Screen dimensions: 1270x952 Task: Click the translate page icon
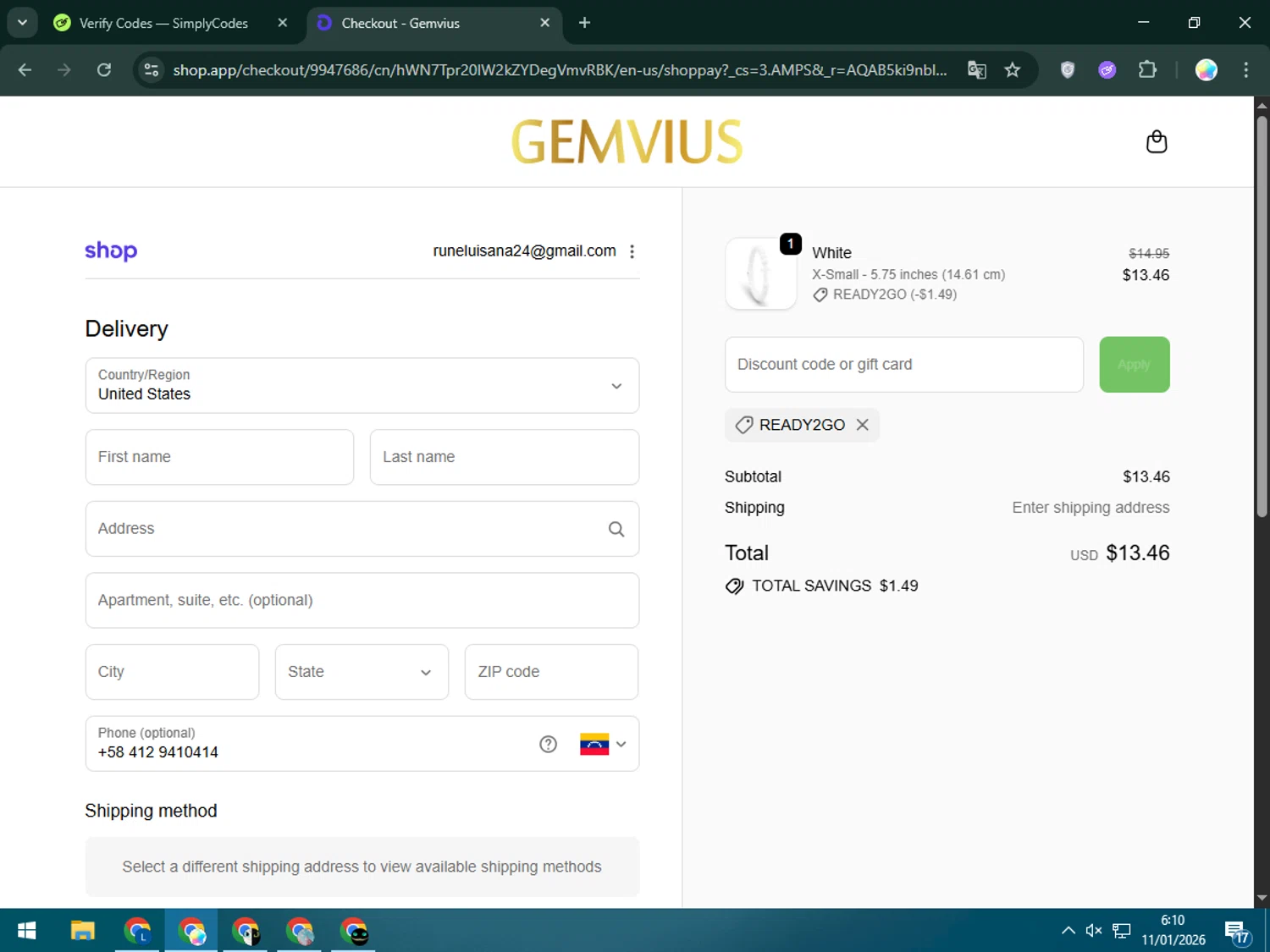[x=976, y=69]
